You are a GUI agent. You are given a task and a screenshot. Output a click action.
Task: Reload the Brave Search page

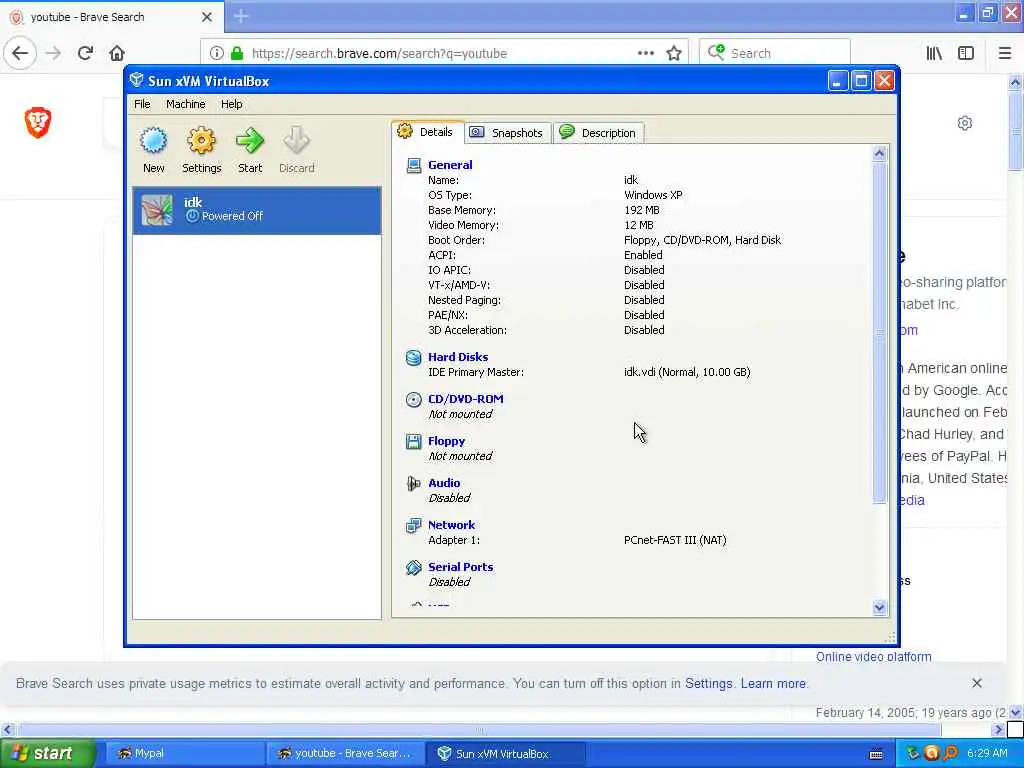click(x=85, y=53)
